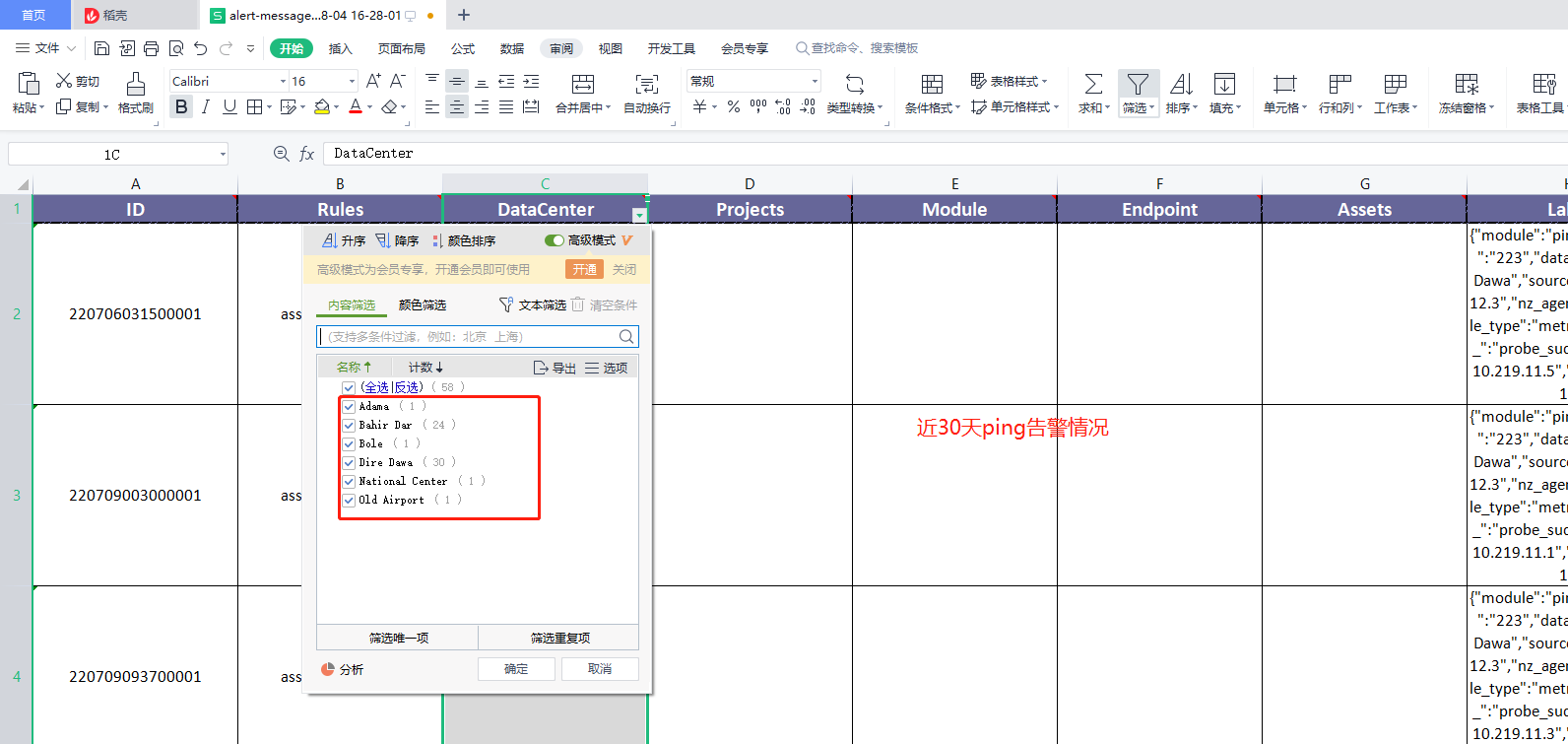Expand the font size 16 dropdown
1568x744 pixels.
pyautogui.click(x=352, y=82)
